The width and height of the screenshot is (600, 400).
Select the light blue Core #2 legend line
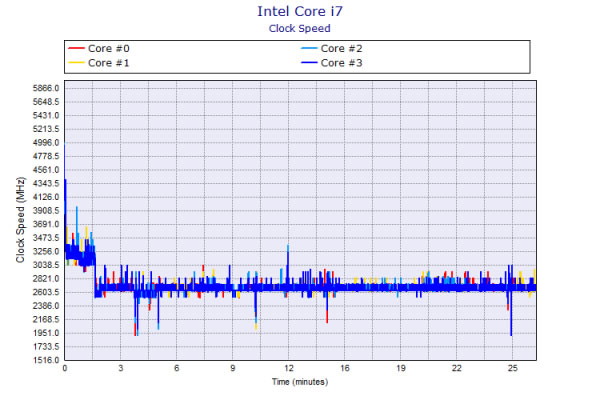[x=309, y=49]
